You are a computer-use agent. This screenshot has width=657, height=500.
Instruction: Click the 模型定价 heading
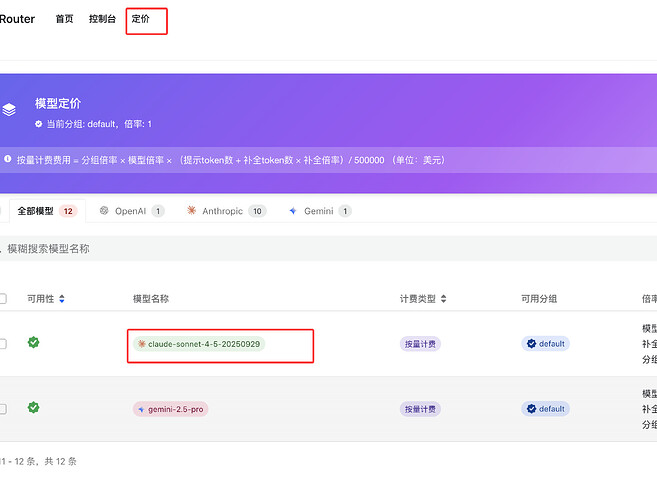click(58, 104)
